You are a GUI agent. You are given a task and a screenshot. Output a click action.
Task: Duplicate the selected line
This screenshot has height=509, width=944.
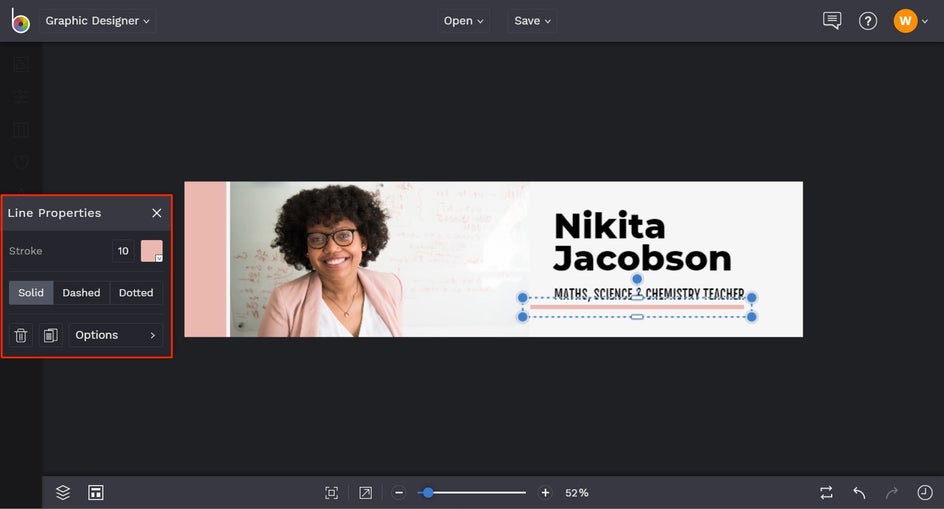pyautogui.click(x=50, y=335)
